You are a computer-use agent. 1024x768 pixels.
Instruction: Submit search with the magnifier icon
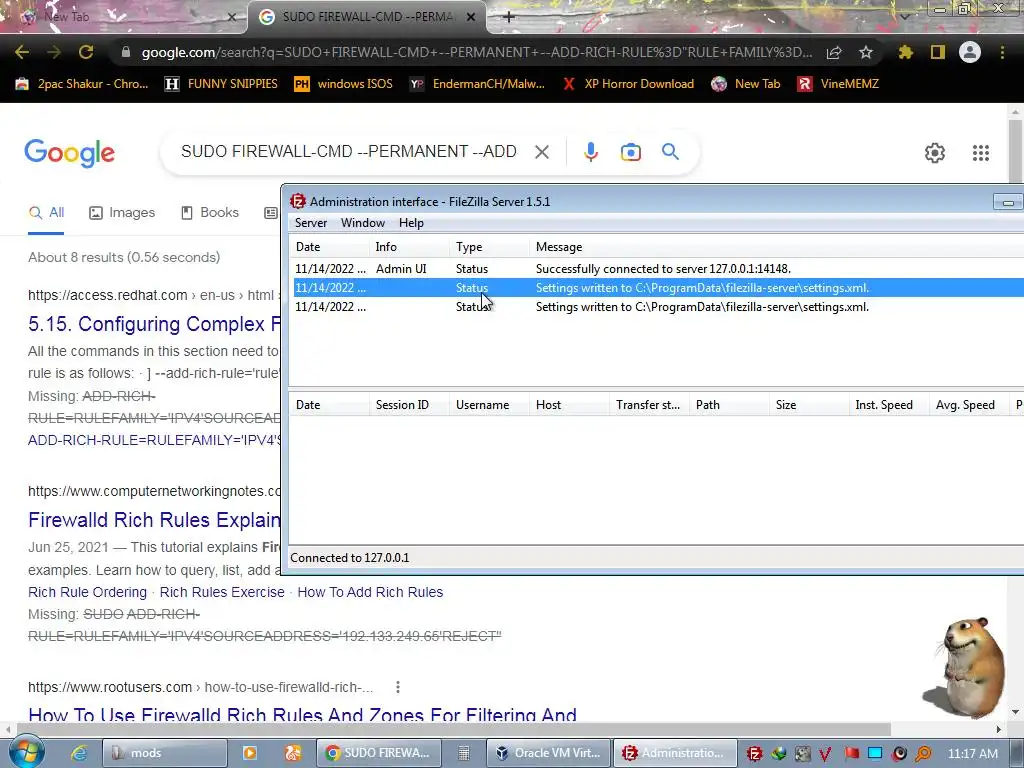click(670, 152)
